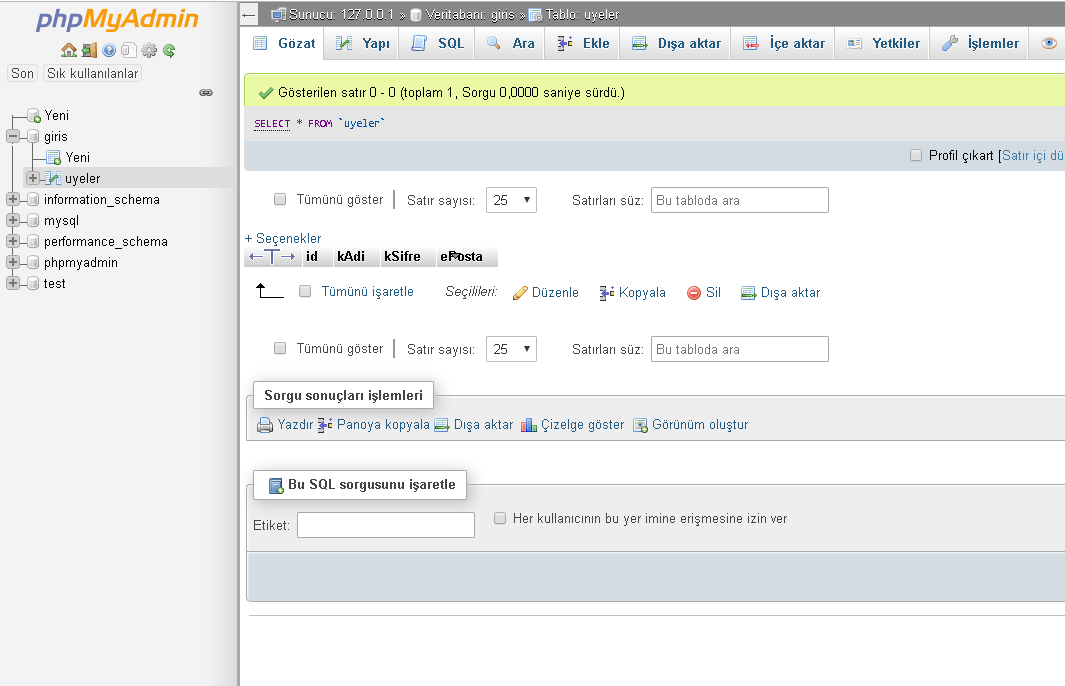
Task: Click the printer icon for Yazdır
Action: click(265, 425)
